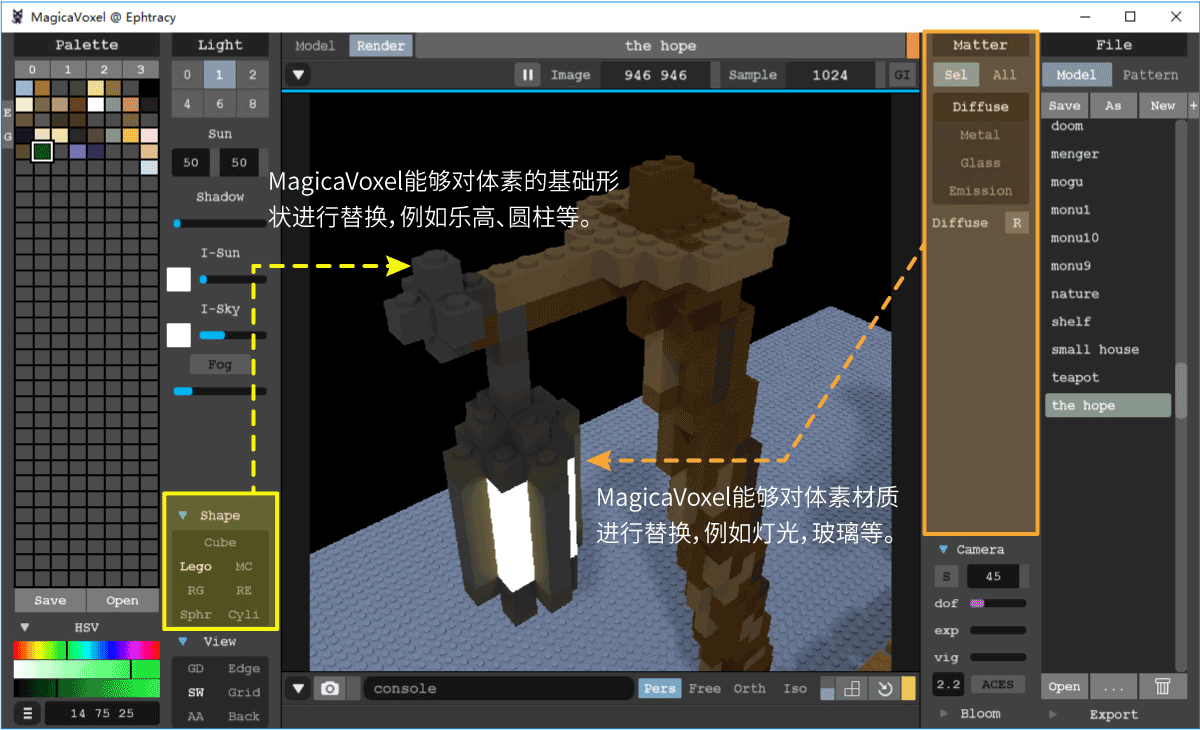The width and height of the screenshot is (1200, 730).
Task: Pause rendering with the pause button
Action: click(528, 75)
